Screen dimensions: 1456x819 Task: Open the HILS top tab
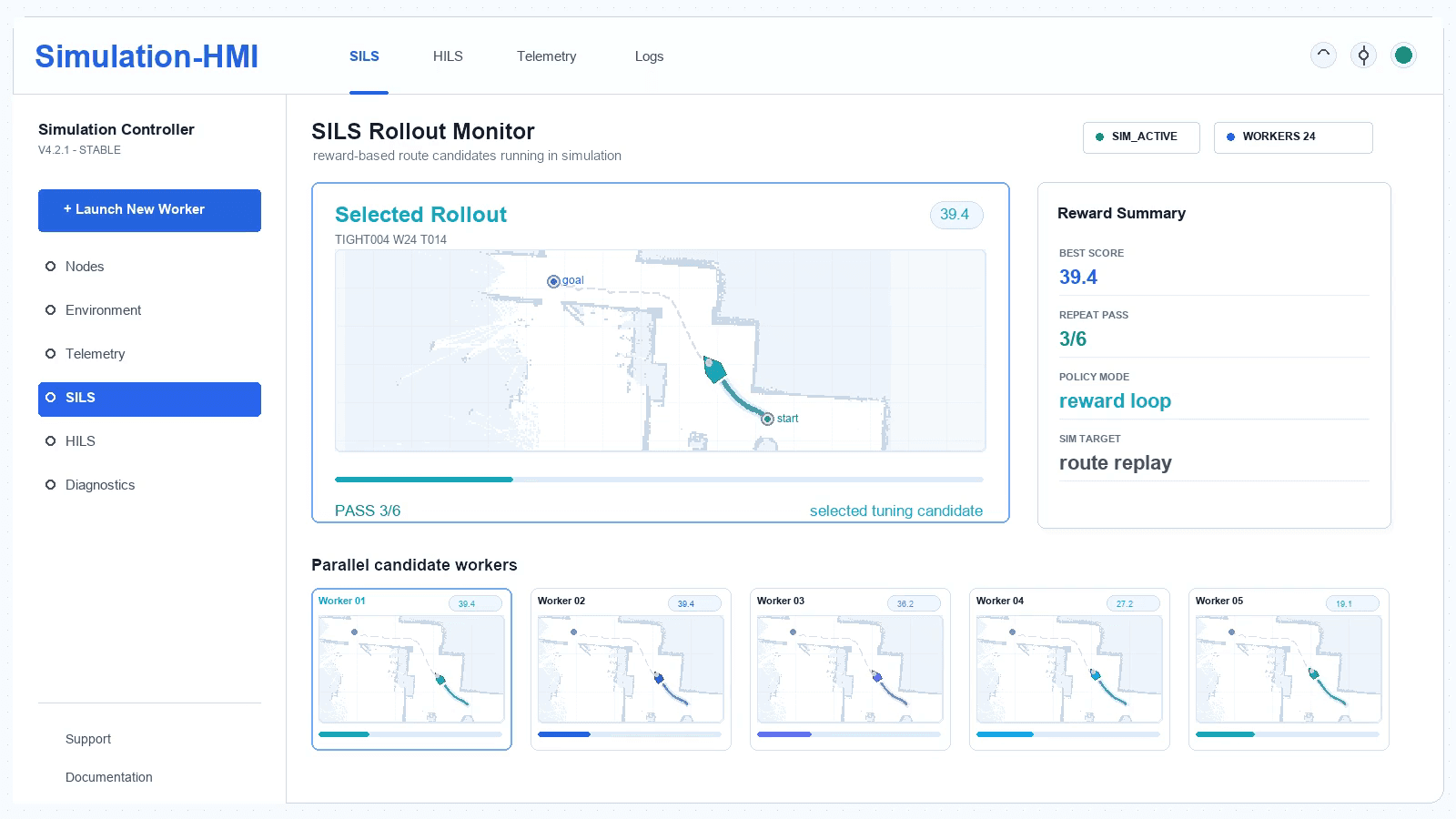448,56
